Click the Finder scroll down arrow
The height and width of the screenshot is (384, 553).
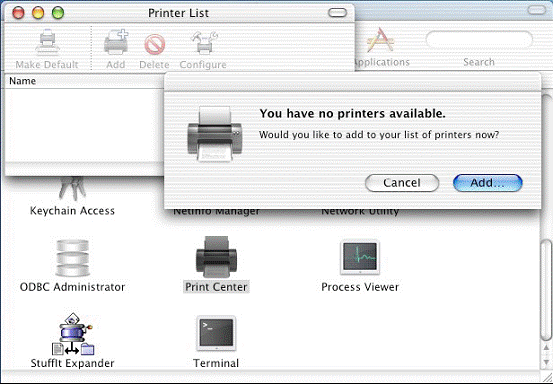coord(547,361)
